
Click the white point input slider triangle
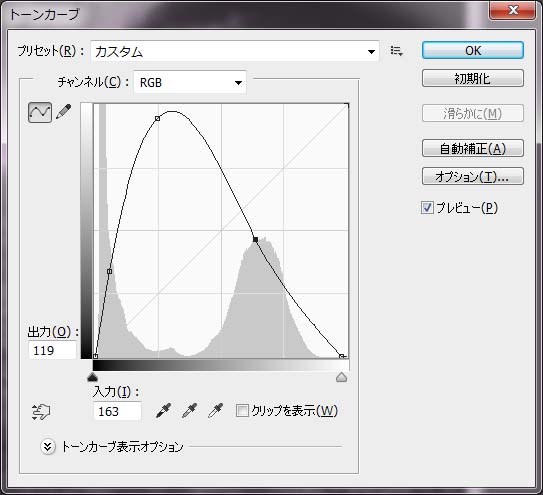tap(341, 377)
